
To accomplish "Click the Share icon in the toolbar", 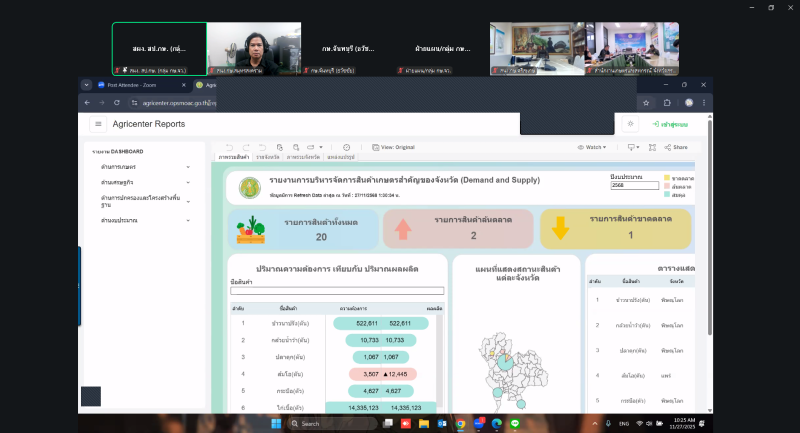I will pyautogui.click(x=676, y=147).
